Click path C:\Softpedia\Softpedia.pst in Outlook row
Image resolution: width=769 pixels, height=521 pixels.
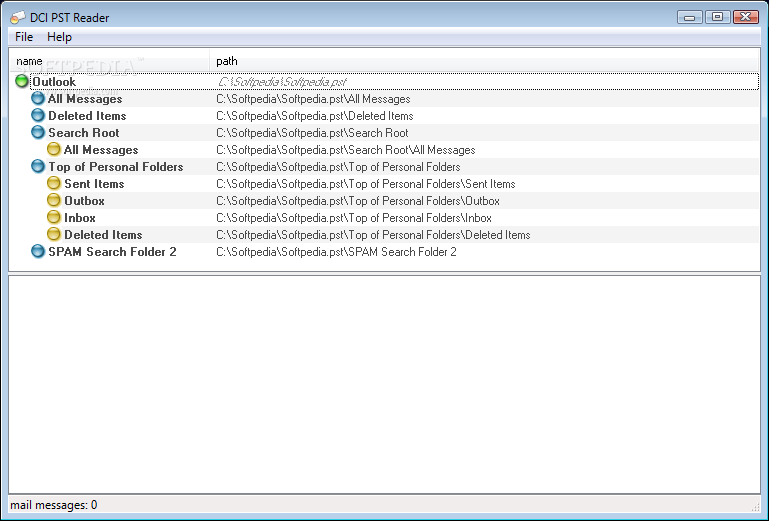pyautogui.click(x=282, y=82)
